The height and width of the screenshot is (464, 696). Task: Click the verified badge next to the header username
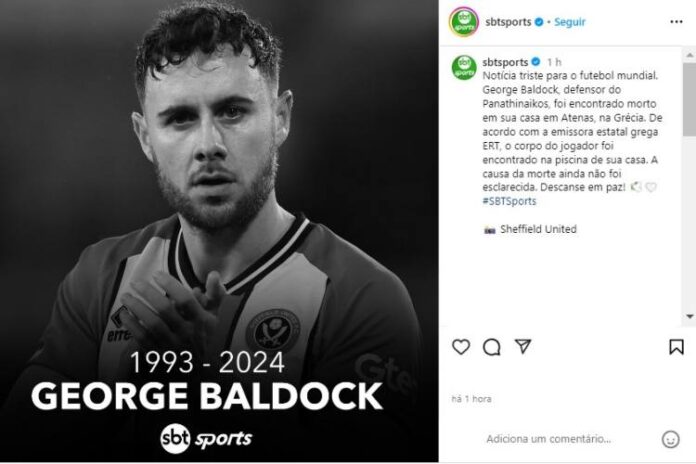click(538, 22)
